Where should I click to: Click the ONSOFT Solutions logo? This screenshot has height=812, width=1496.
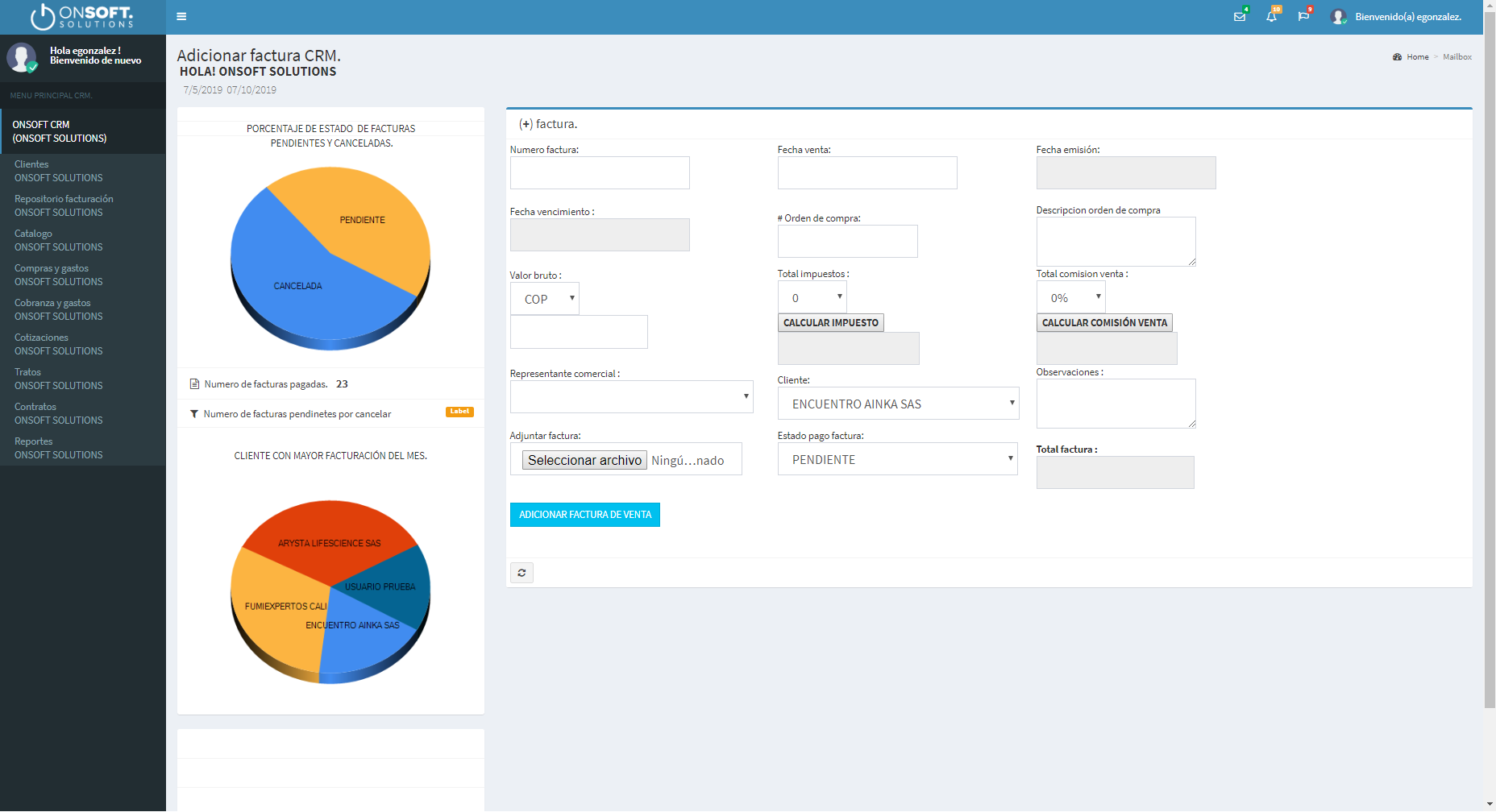82,17
